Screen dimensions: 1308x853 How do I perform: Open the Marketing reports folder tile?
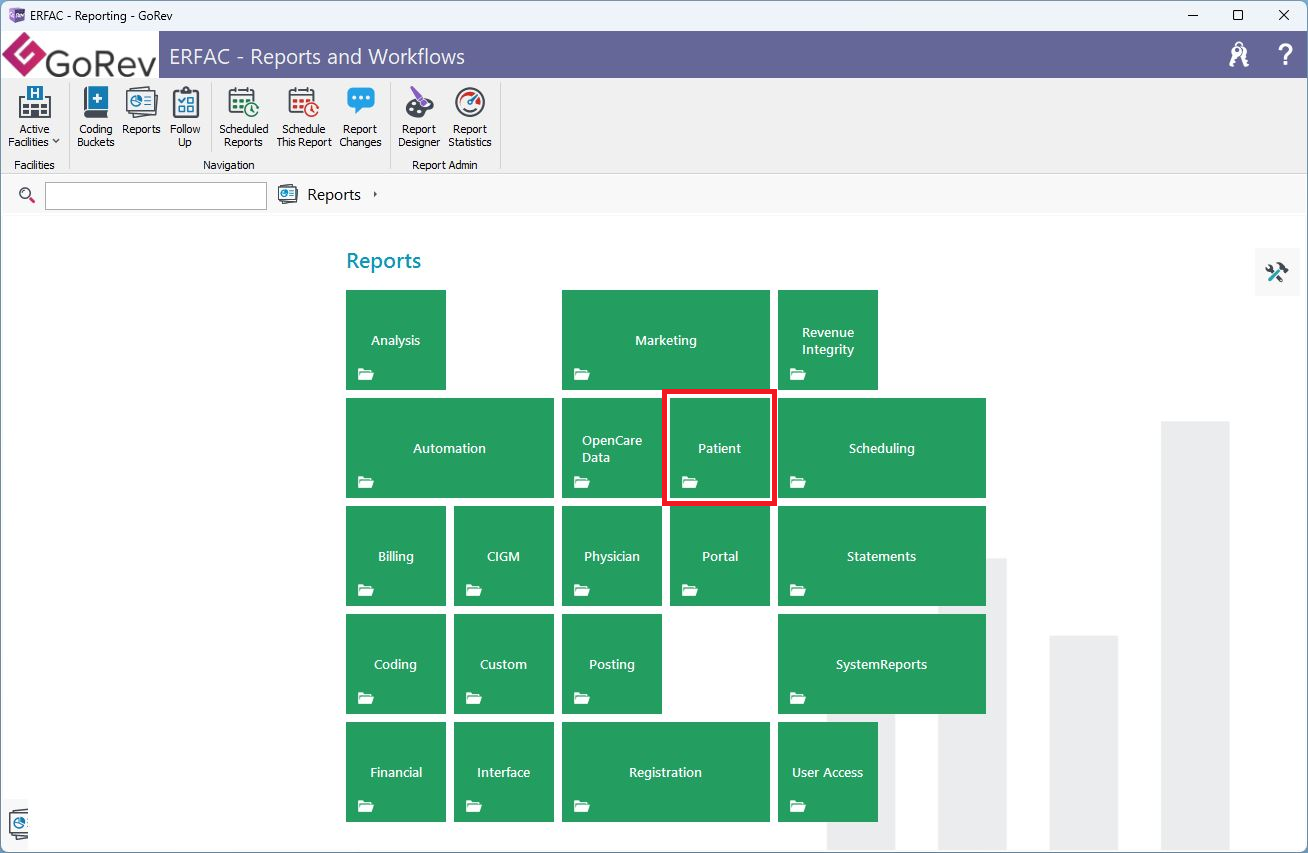pyautogui.click(x=665, y=340)
